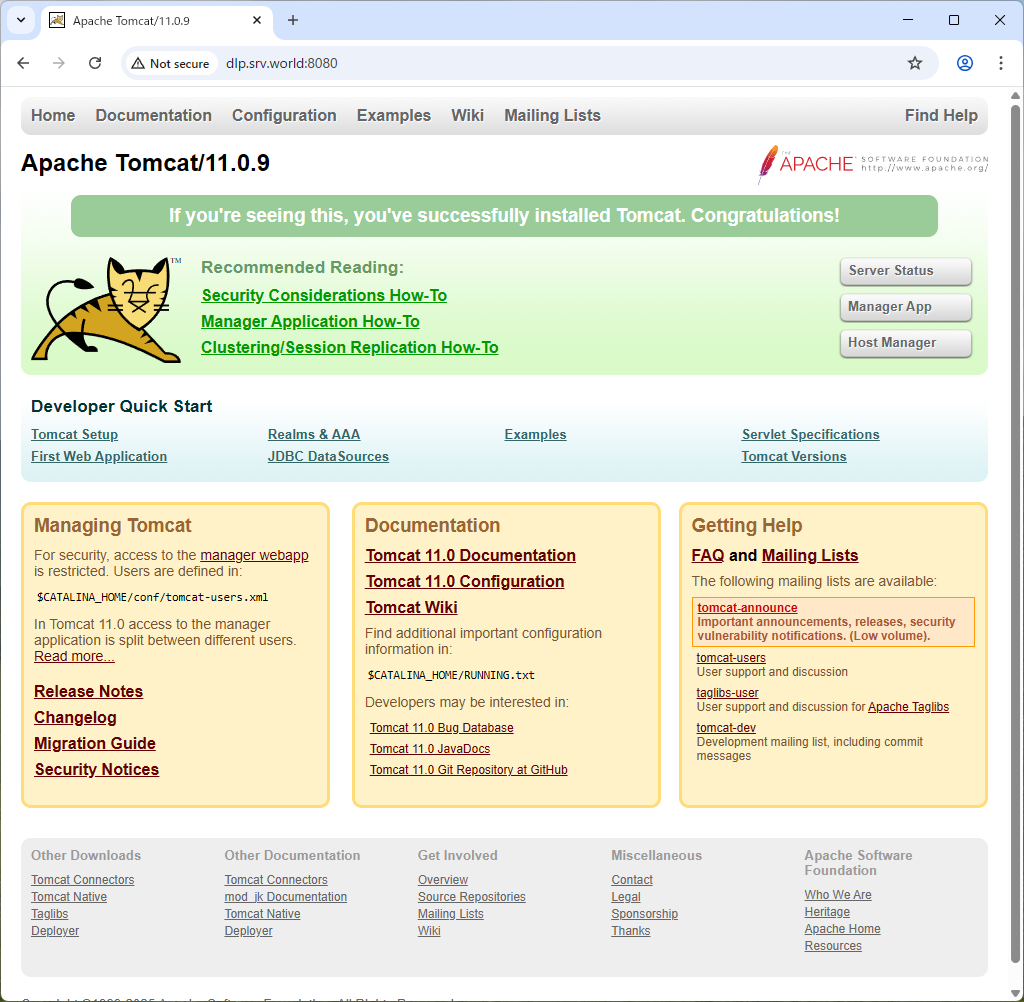The width and height of the screenshot is (1024, 1002).
Task: Open the tab search dropdown arrow
Action: click(20, 20)
